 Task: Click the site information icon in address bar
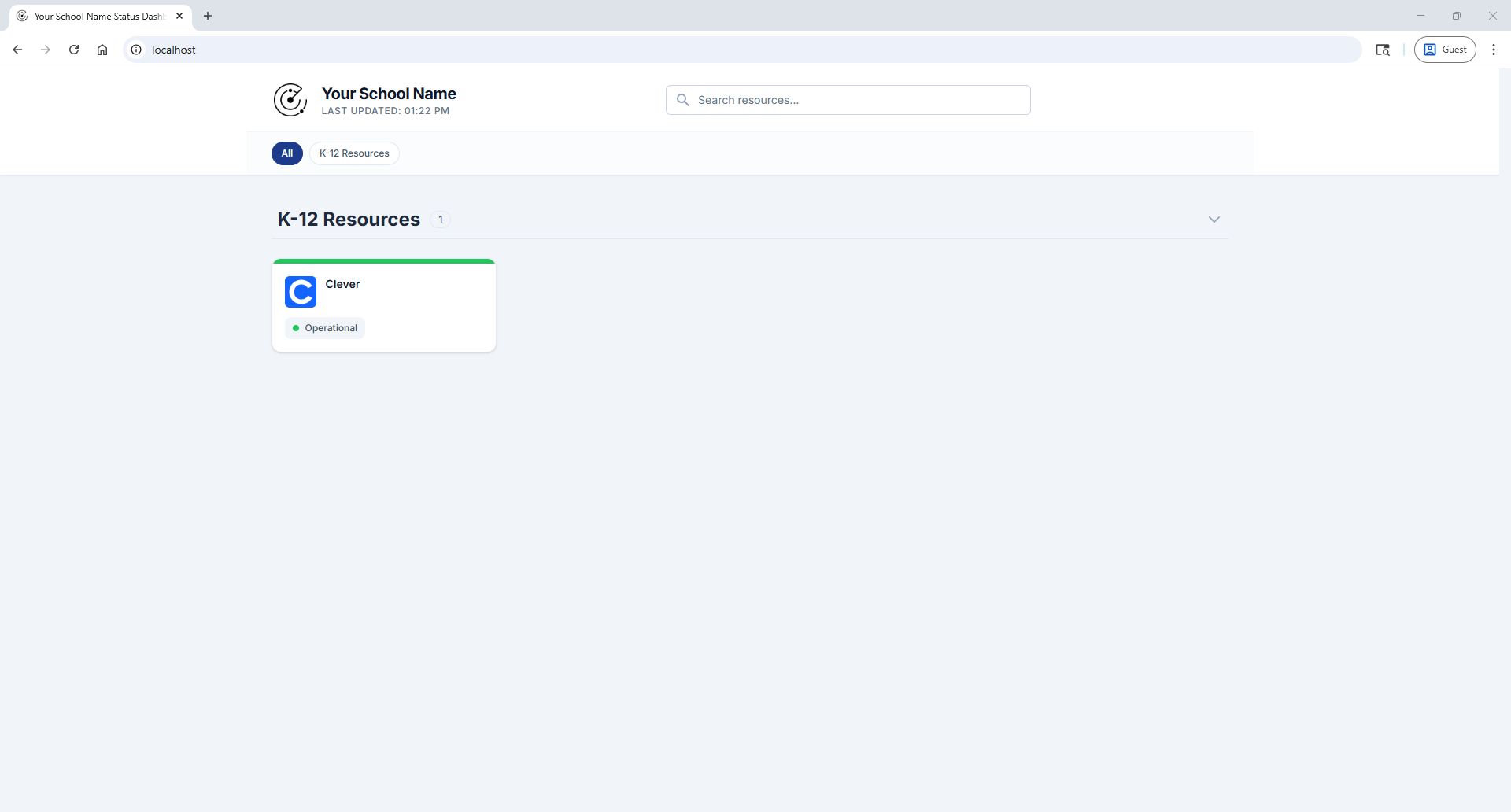(136, 50)
